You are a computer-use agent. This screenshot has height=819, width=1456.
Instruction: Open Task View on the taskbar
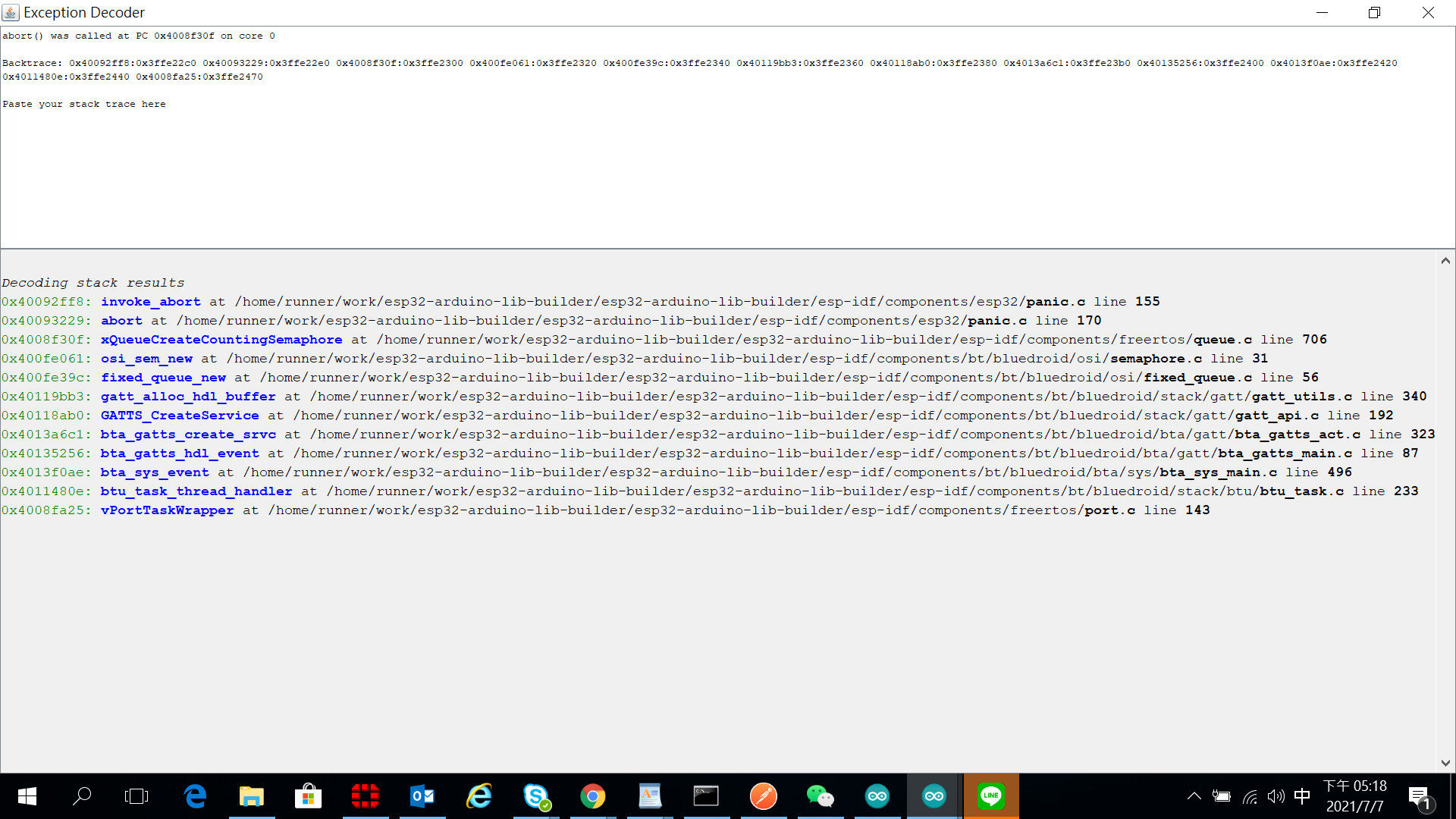click(x=136, y=796)
